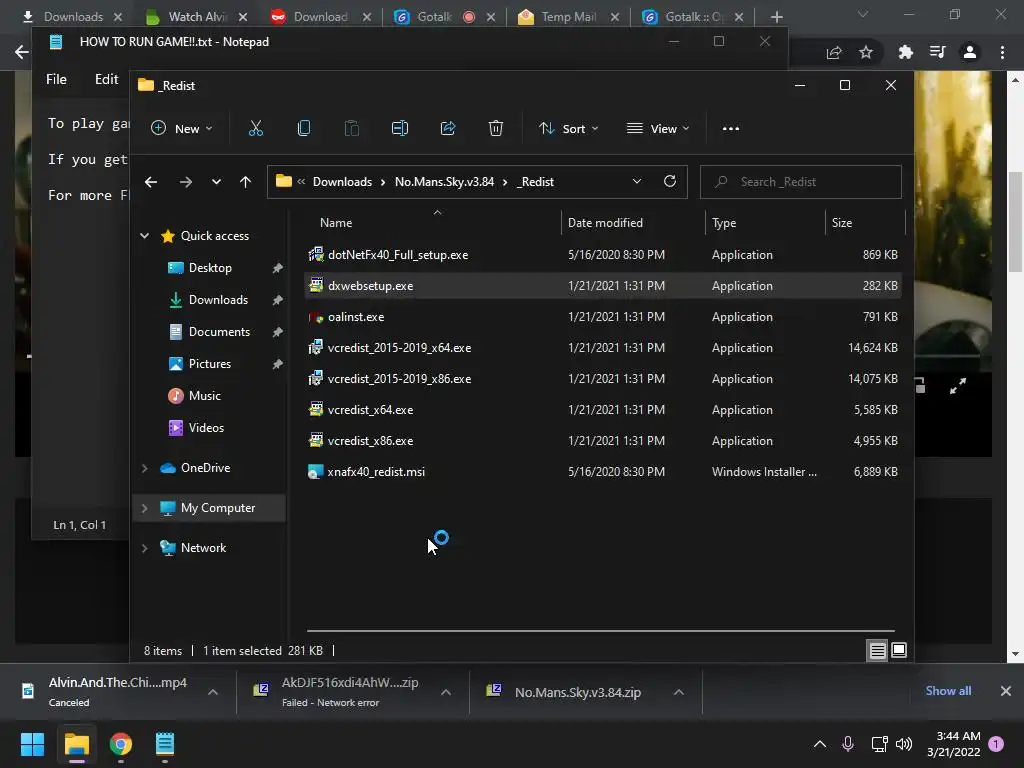Go forward with Explorer's forward arrow
Screen dimensions: 1024x768
(185, 182)
